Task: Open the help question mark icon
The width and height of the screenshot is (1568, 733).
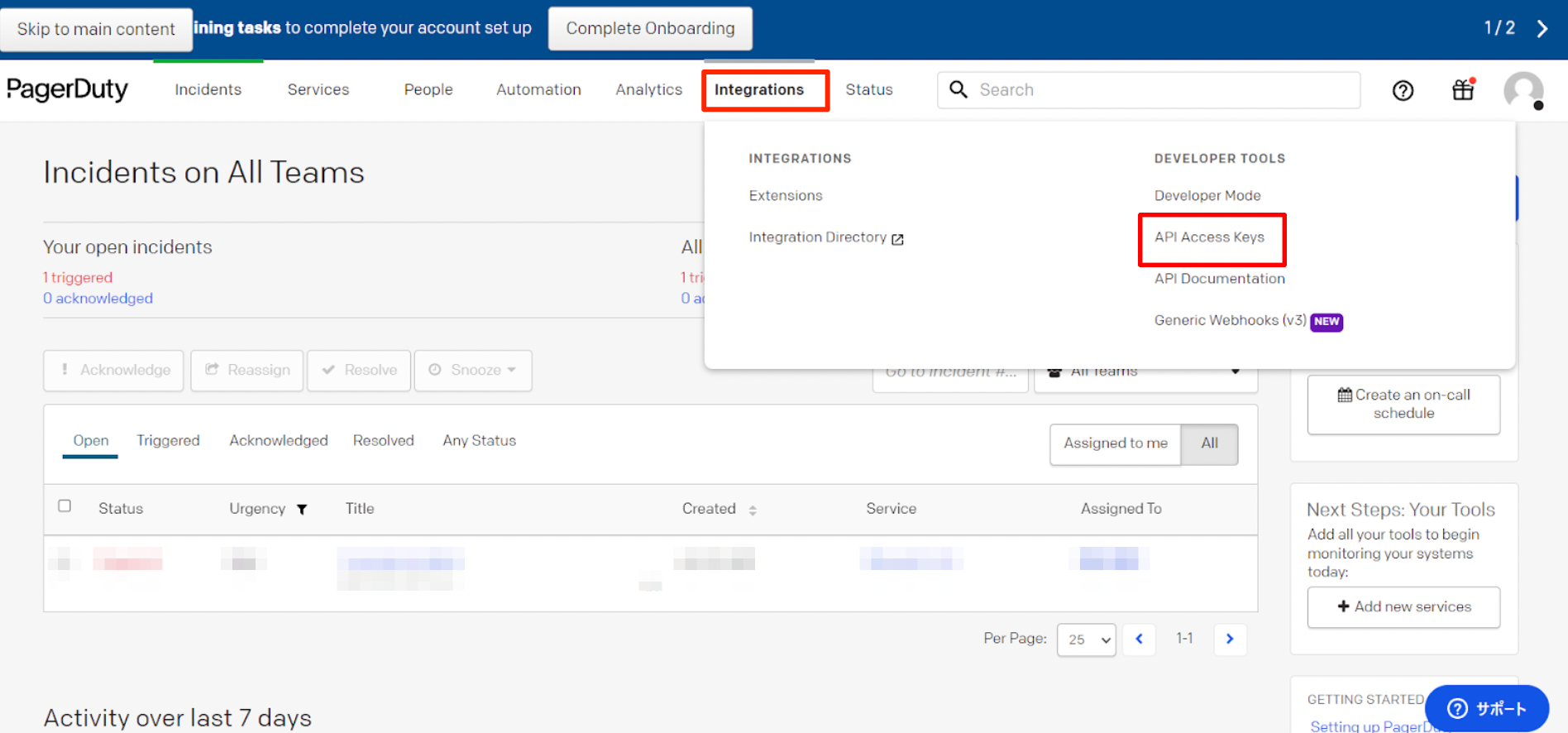Action: coord(1403,90)
